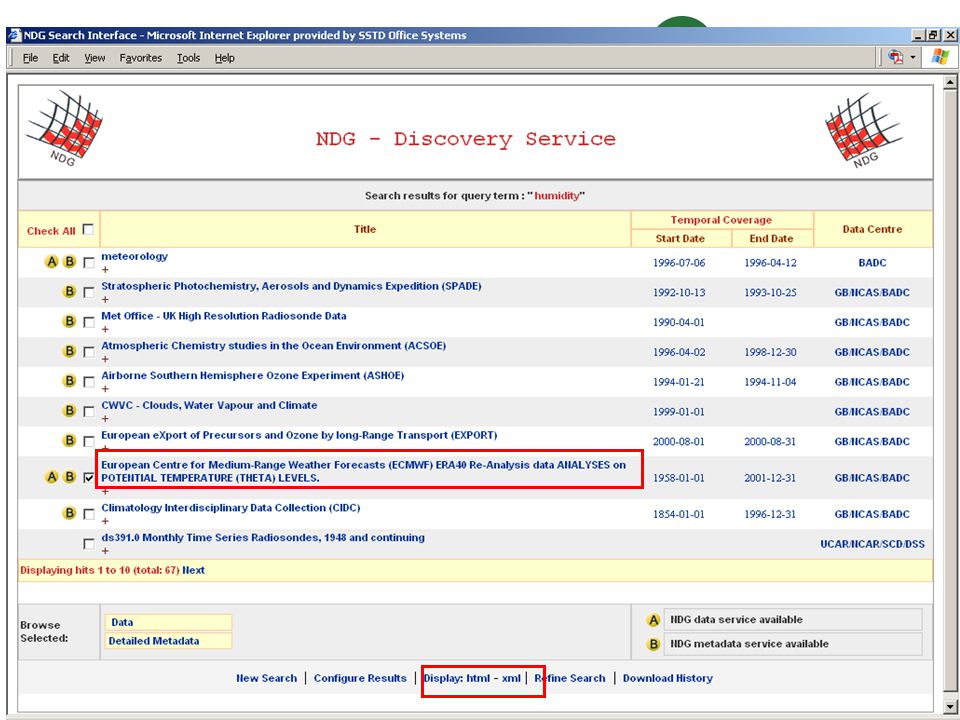The width and height of the screenshot is (960, 720).
Task: Tick checkbox for UK High Resolution Radiosonde Data
Action: (89, 322)
